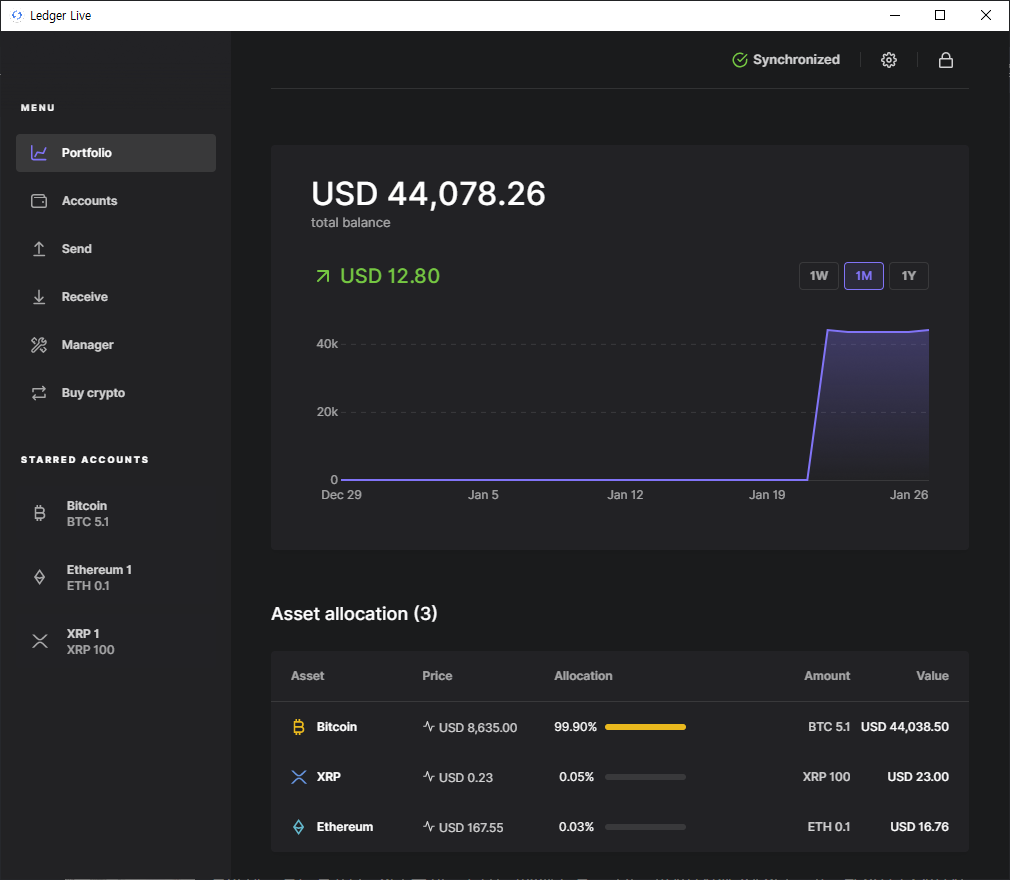This screenshot has width=1010, height=880.
Task: Click the Receive down-arrow icon
Action: click(x=39, y=297)
